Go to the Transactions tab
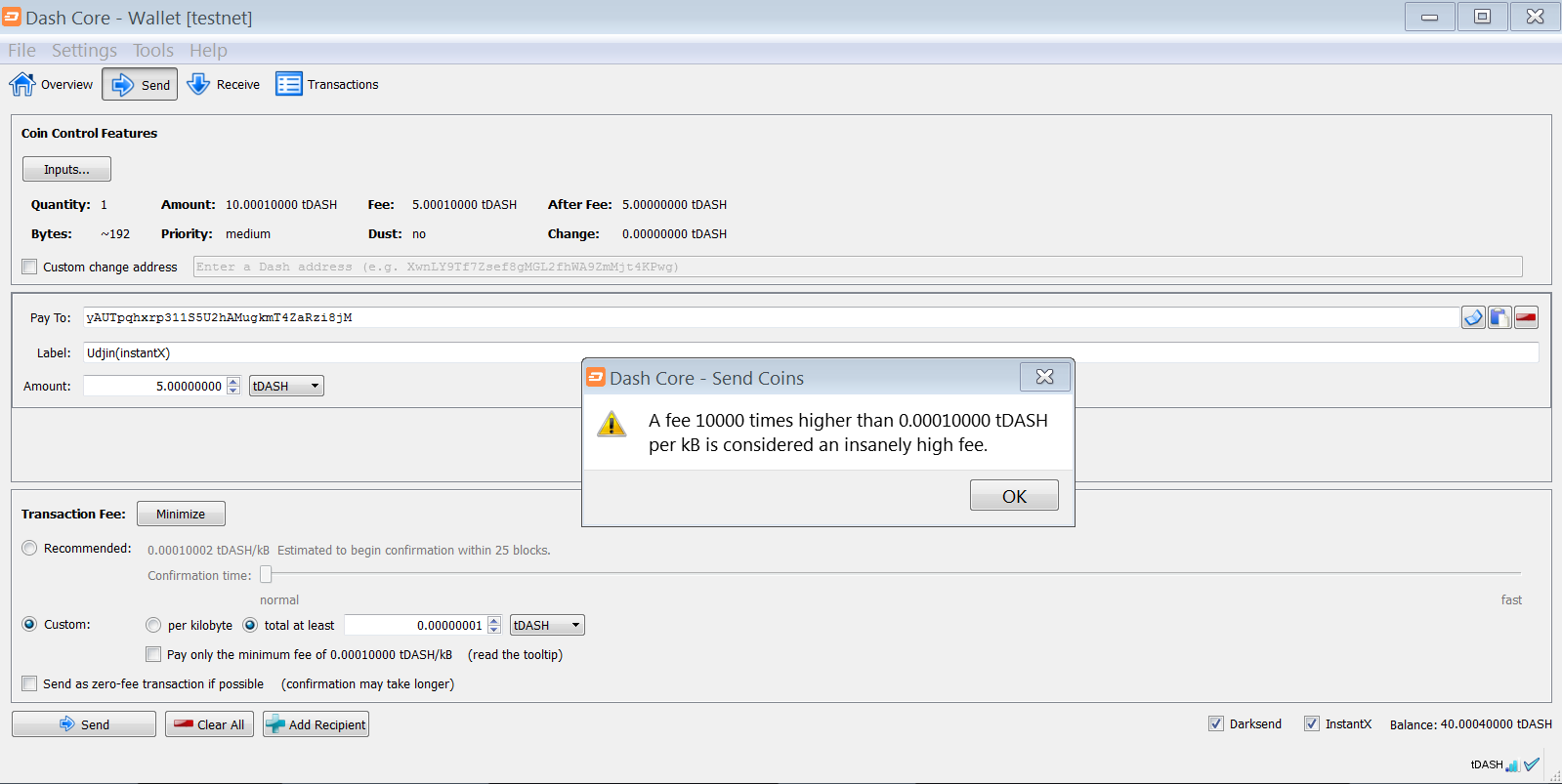Viewport: 1562px width, 784px height. (x=327, y=85)
